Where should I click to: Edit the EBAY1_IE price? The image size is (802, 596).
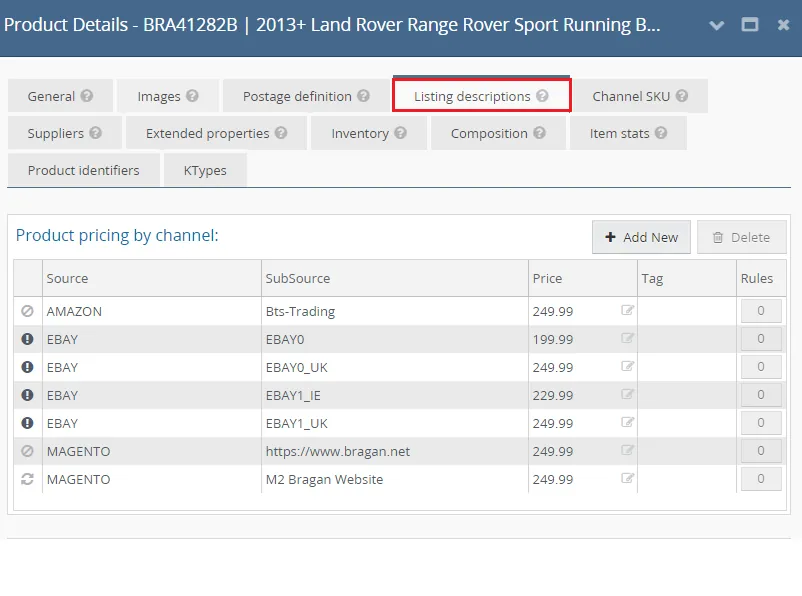pyautogui.click(x=627, y=394)
